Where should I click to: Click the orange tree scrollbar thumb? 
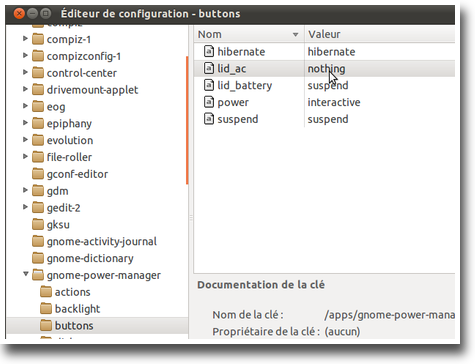click(x=187, y=120)
